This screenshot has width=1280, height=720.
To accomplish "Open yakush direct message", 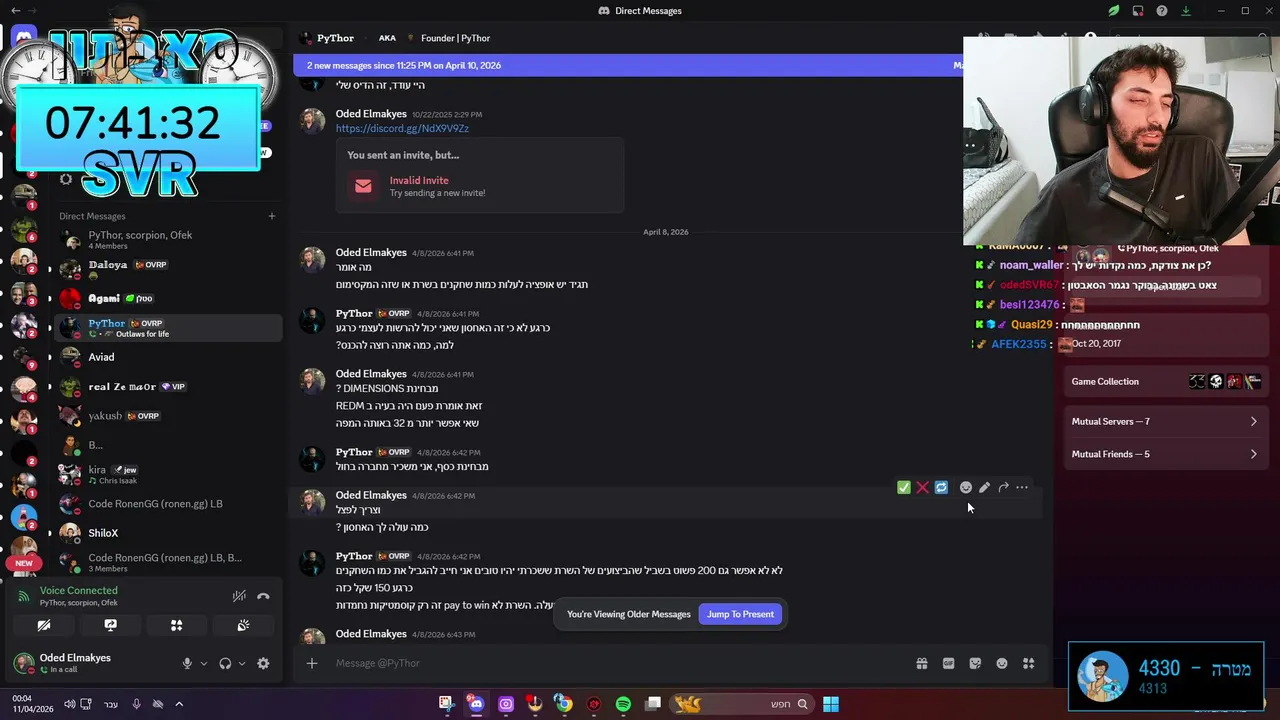I will pyautogui.click(x=168, y=415).
